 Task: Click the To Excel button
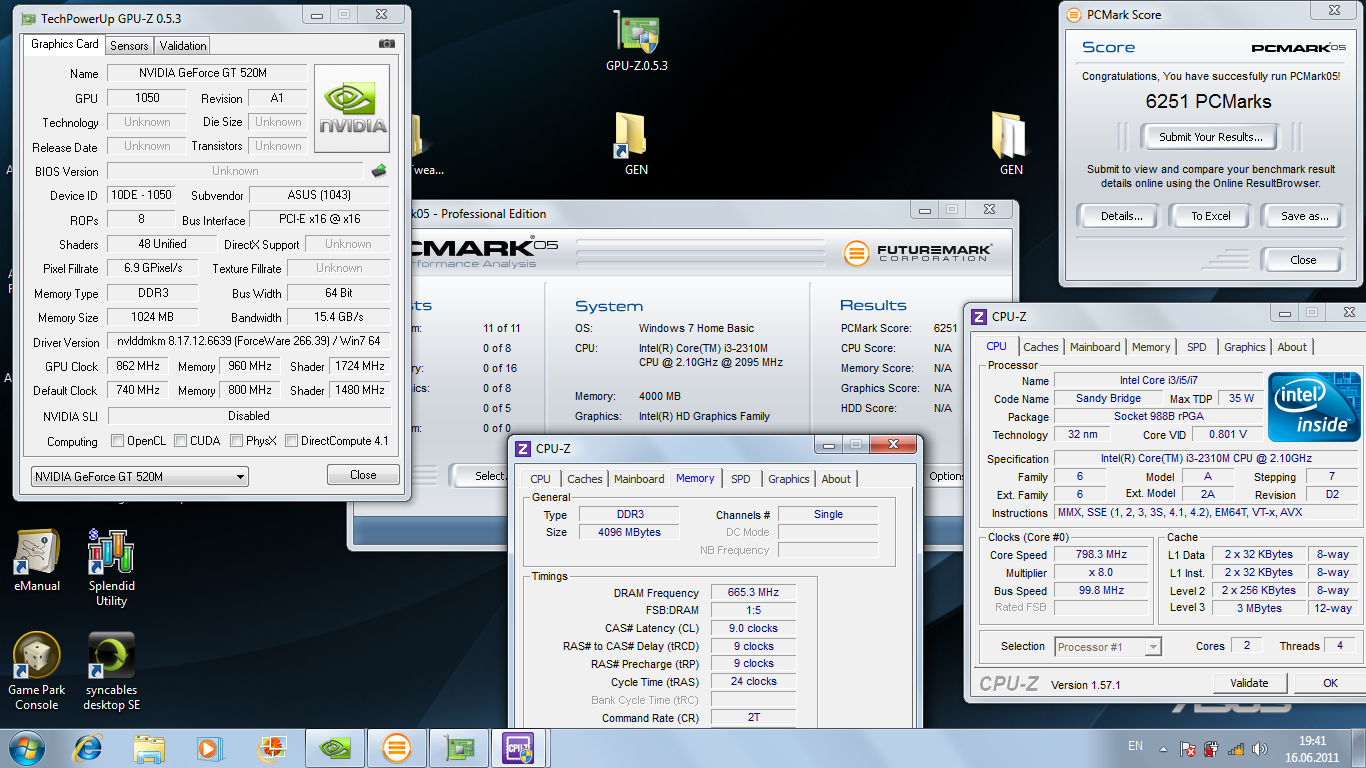(1211, 216)
